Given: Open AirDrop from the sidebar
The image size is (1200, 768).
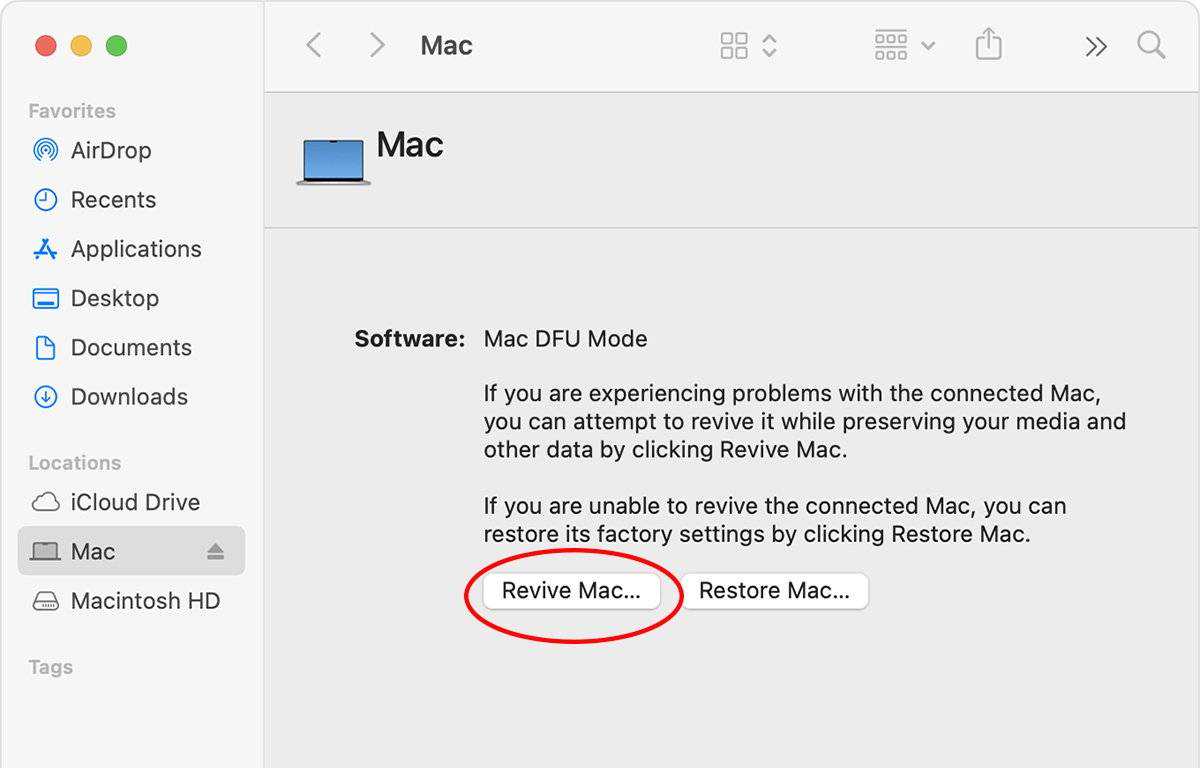Looking at the screenshot, I should pos(110,150).
